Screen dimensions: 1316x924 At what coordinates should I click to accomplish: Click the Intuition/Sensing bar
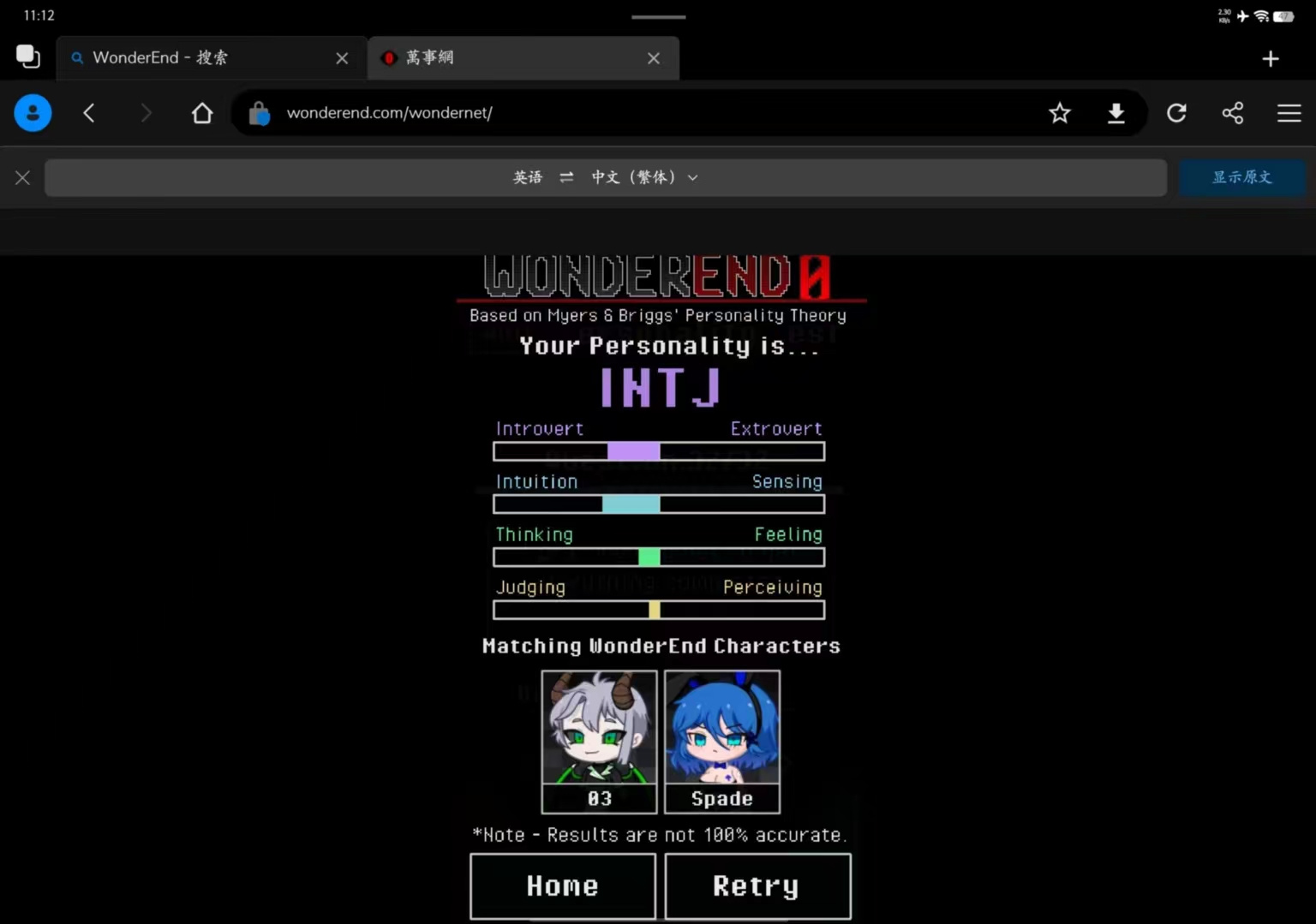click(659, 504)
